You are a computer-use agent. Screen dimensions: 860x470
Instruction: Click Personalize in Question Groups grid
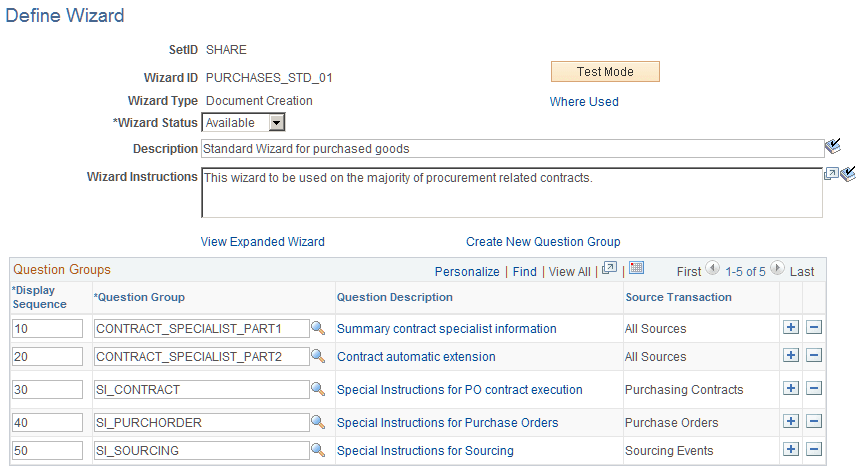click(x=467, y=271)
